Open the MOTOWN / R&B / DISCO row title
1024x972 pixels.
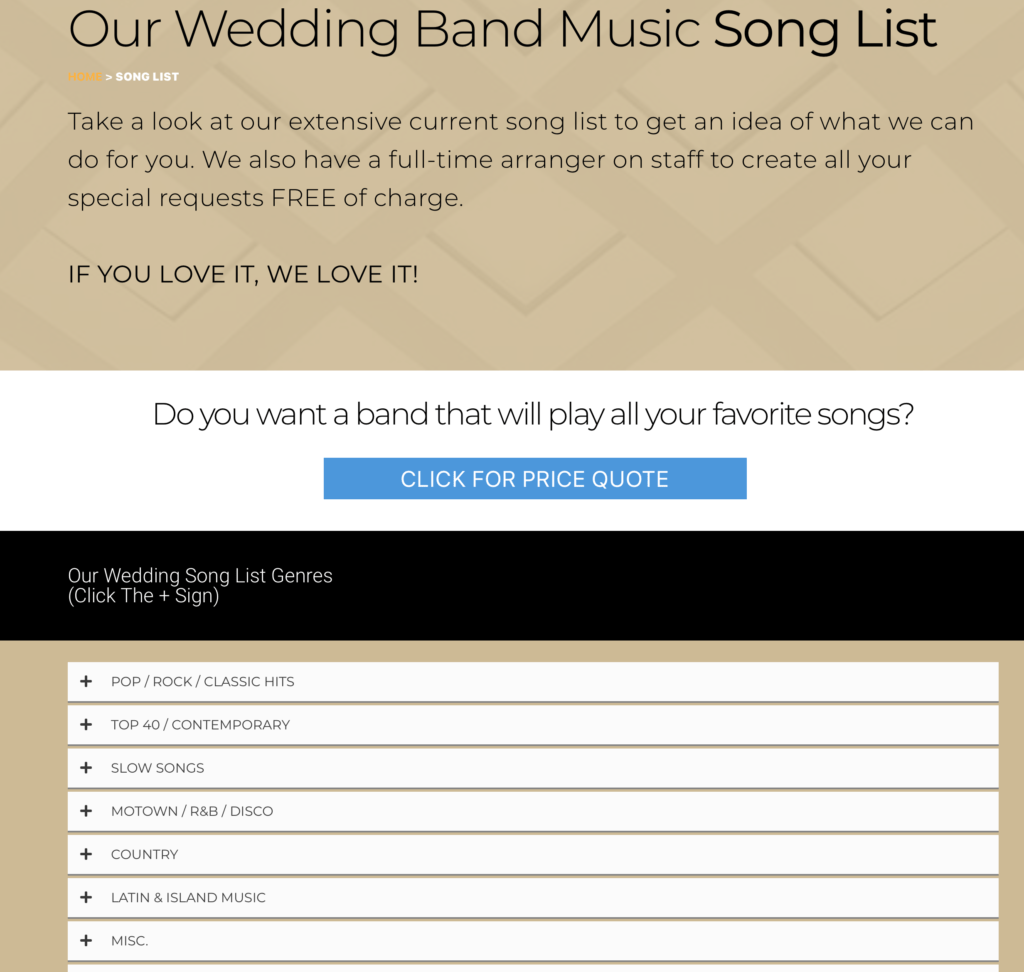pos(191,811)
